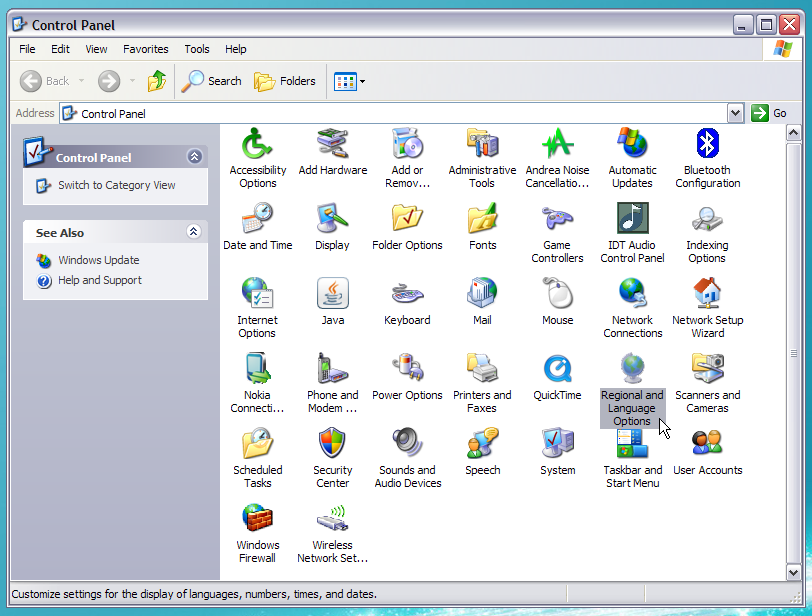Open Game Controllers icon
Image resolution: width=812 pixels, height=616 pixels.
557,218
